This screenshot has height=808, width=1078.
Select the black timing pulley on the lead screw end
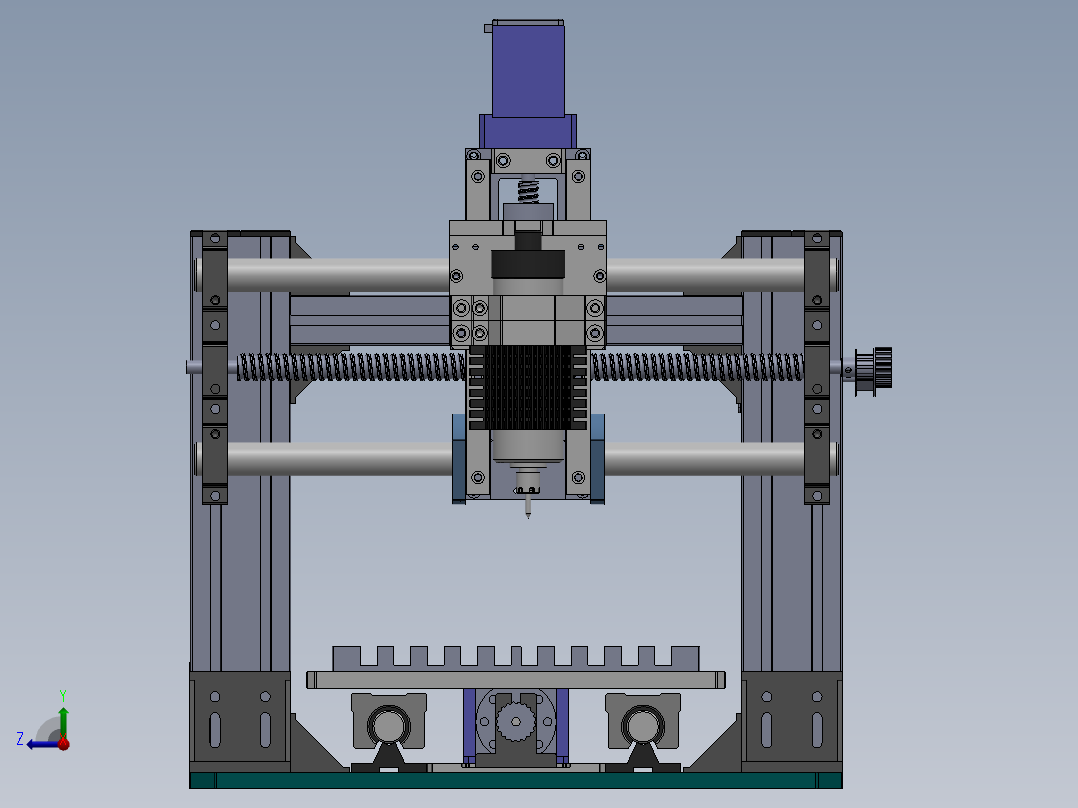tap(874, 371)
